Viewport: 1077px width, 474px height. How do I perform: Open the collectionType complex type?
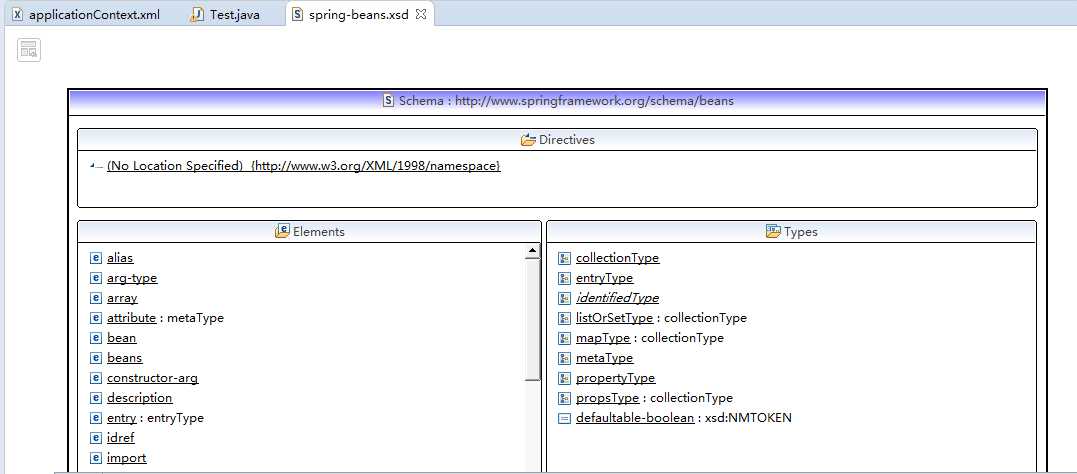pyautogui.click(x=617, y=258)
